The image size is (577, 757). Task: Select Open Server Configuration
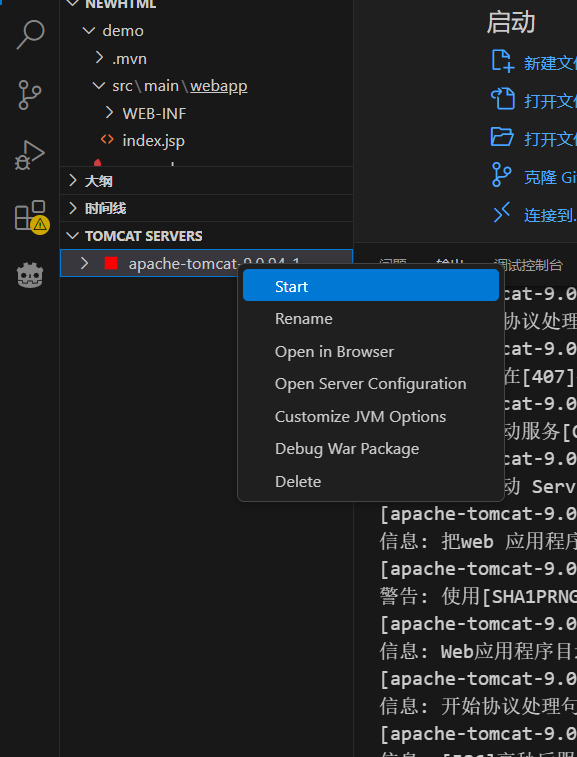point(371,384)
